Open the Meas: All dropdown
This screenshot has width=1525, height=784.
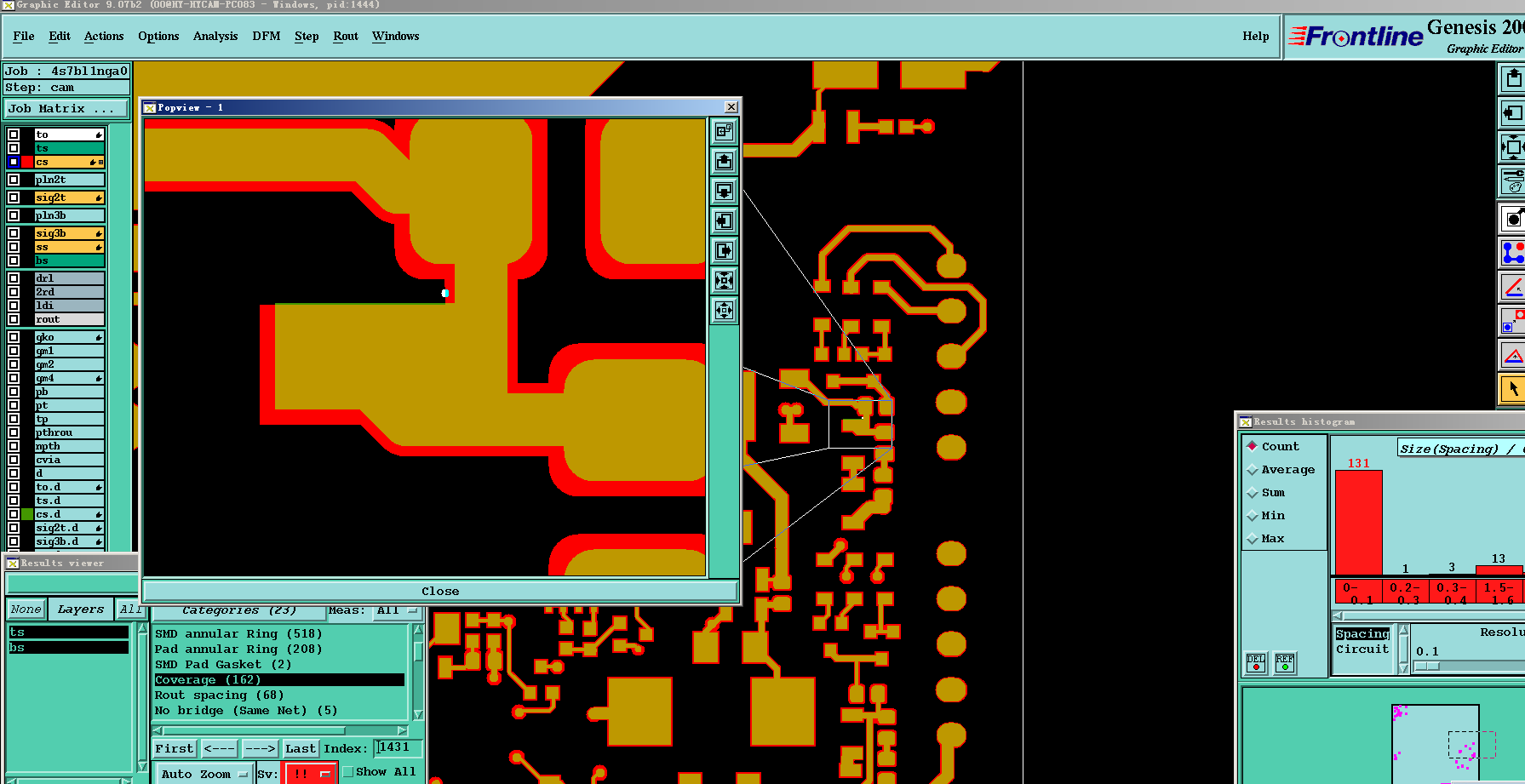398,610
